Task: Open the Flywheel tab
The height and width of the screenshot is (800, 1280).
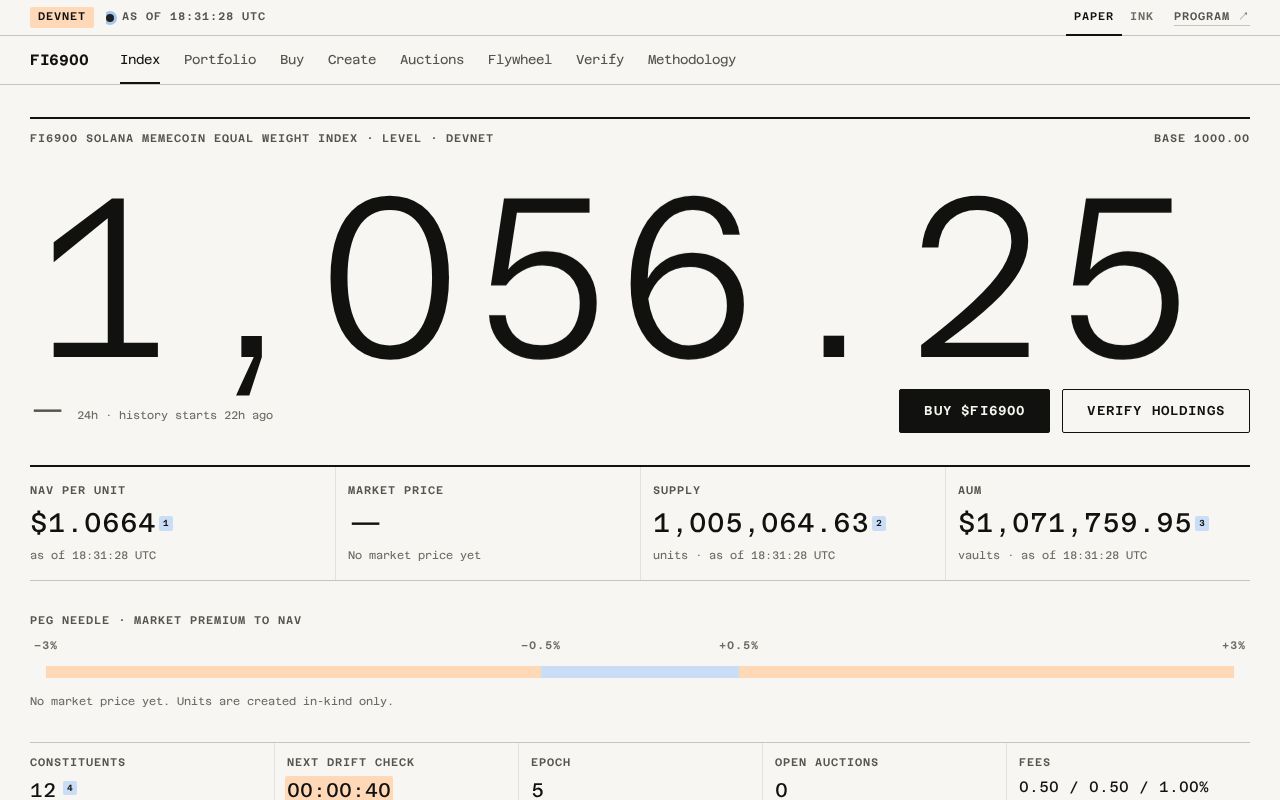Action: tap(520, 60)
